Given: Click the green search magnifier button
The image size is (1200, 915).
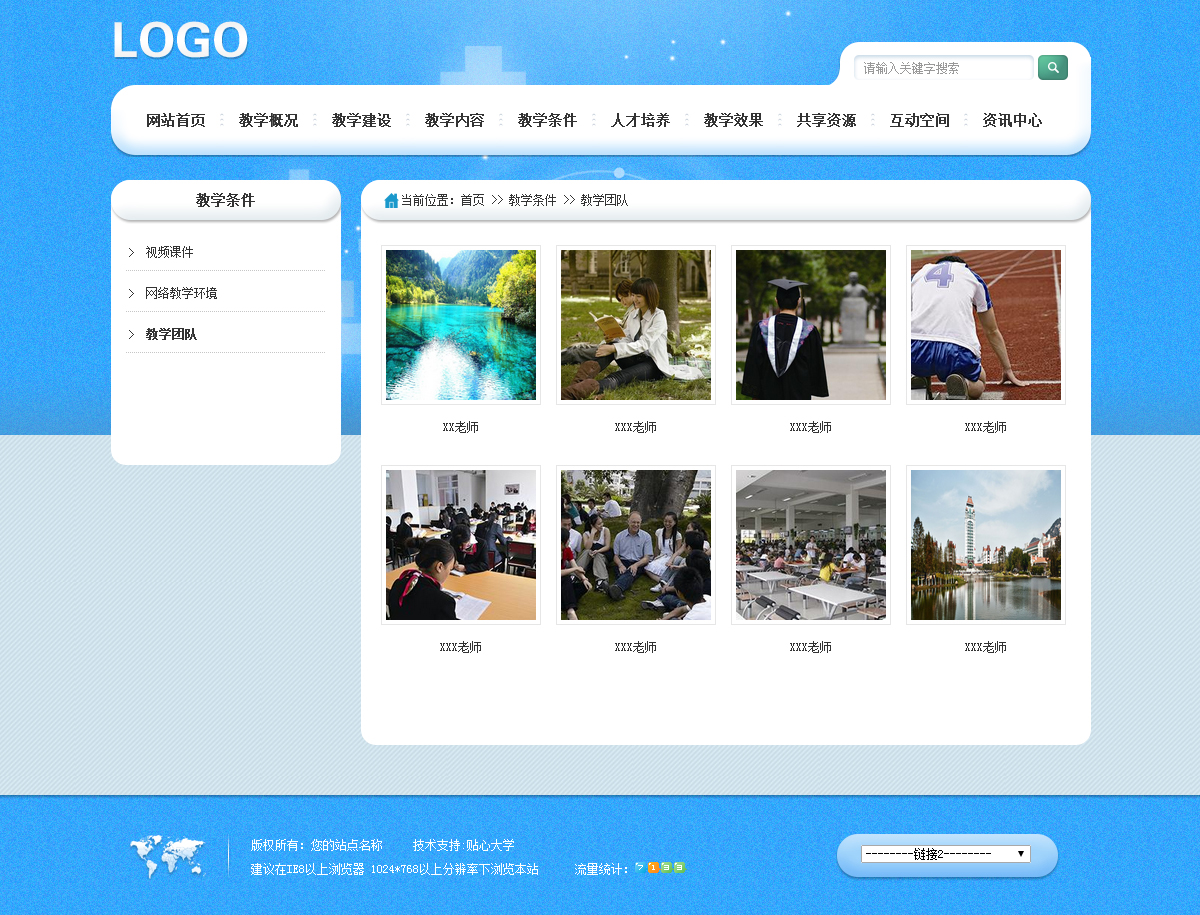Looking at the screenshot, I should tap(1052, 68).
